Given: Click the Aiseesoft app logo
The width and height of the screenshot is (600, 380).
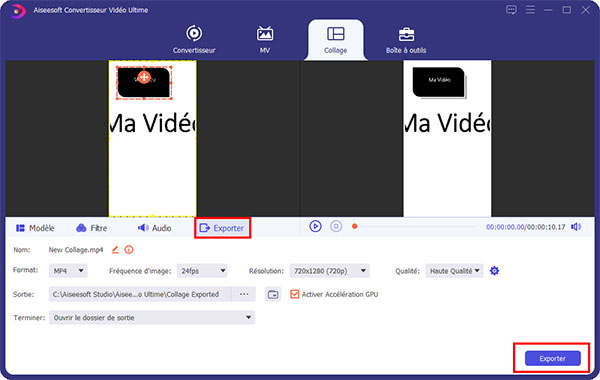Looking at the screenshot, I should [17, 10].
